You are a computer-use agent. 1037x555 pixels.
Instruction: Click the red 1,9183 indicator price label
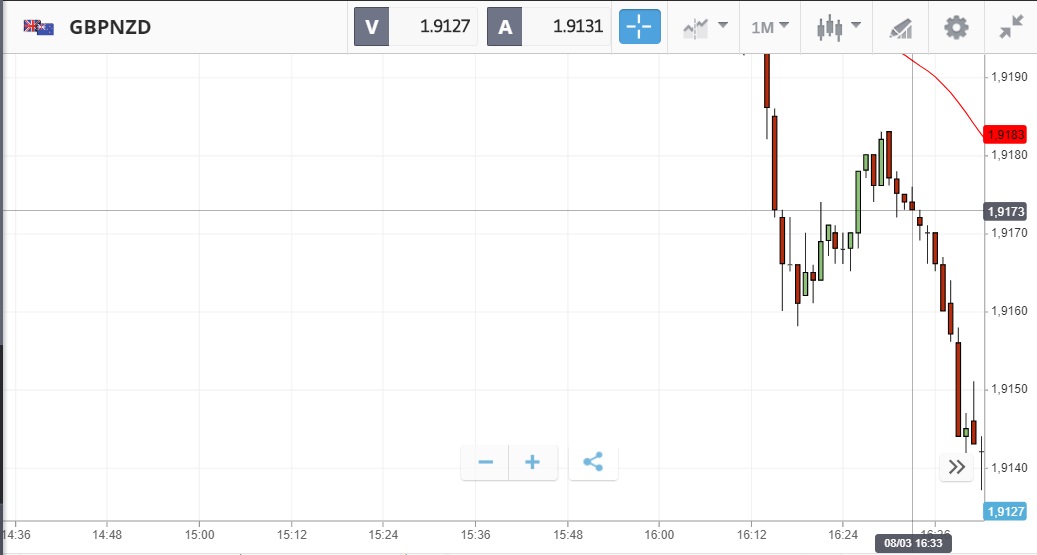click(1005, 134)
